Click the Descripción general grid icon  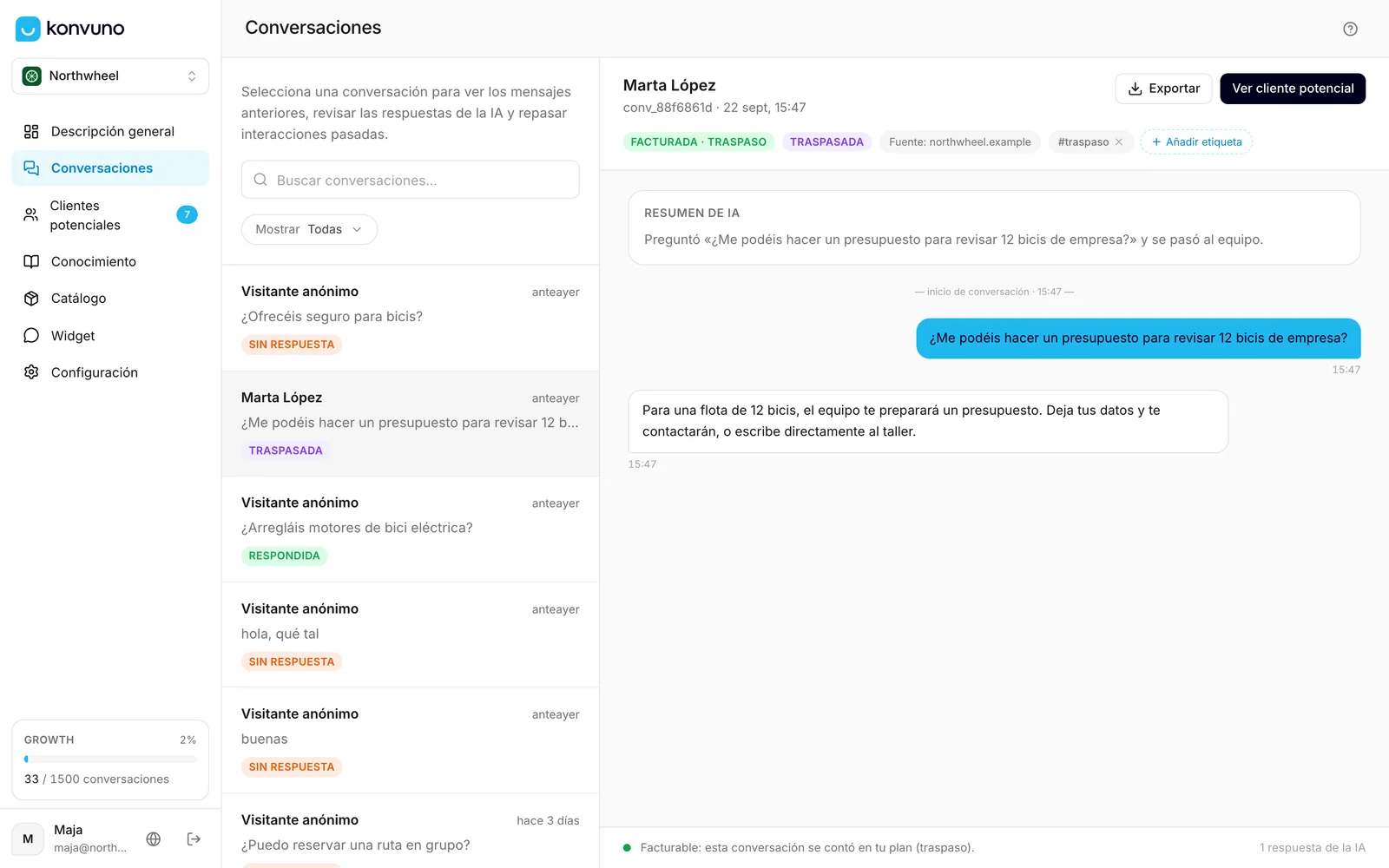pyautogui.click(x=31, y=132)
